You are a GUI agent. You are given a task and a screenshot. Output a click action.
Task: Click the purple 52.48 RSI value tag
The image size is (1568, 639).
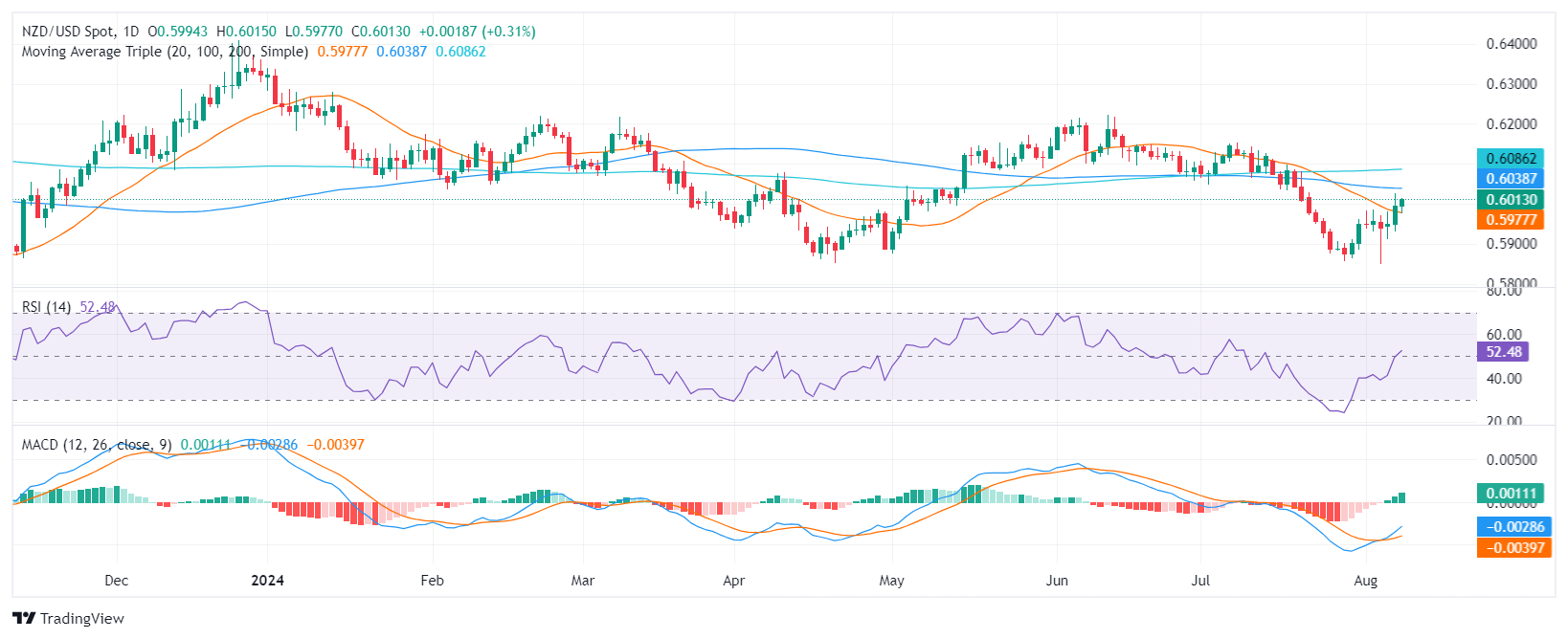pyautogui.click(x=1503, y=352)
